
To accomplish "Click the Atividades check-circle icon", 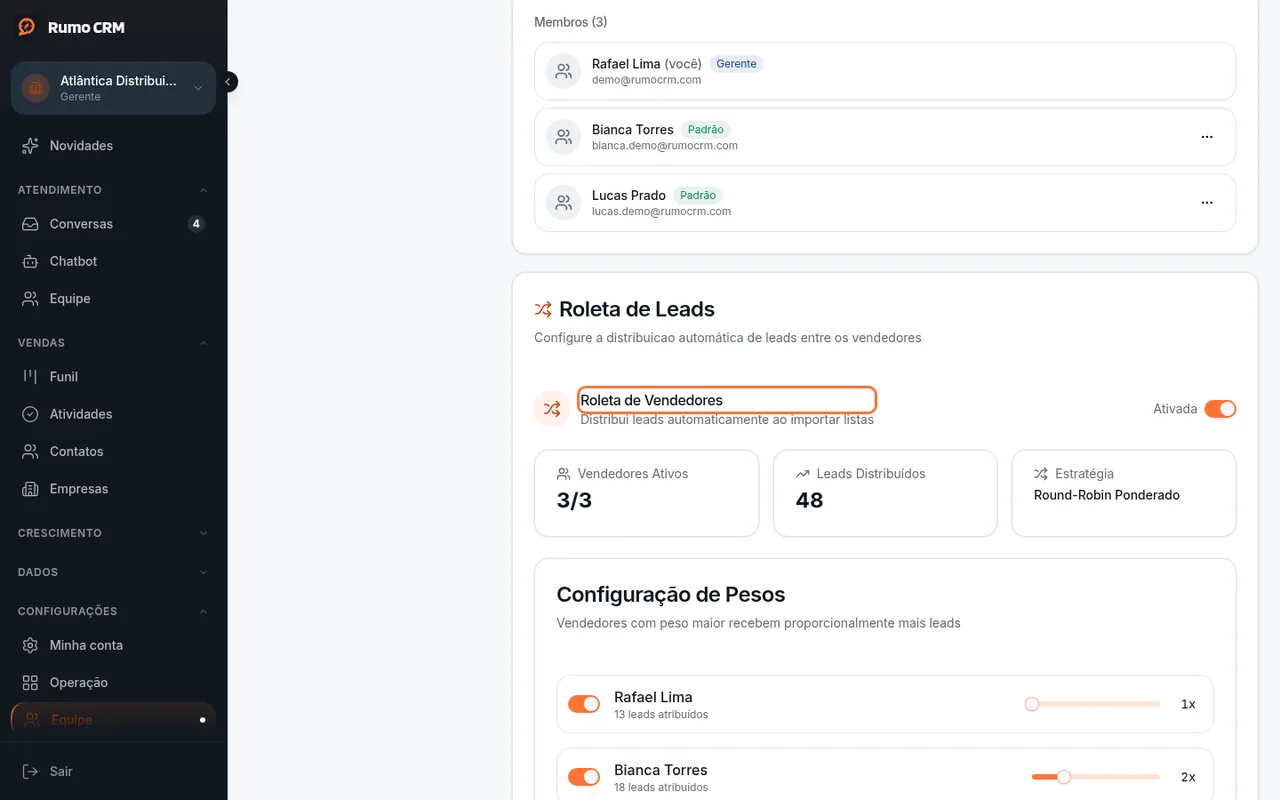I will 30,414.
